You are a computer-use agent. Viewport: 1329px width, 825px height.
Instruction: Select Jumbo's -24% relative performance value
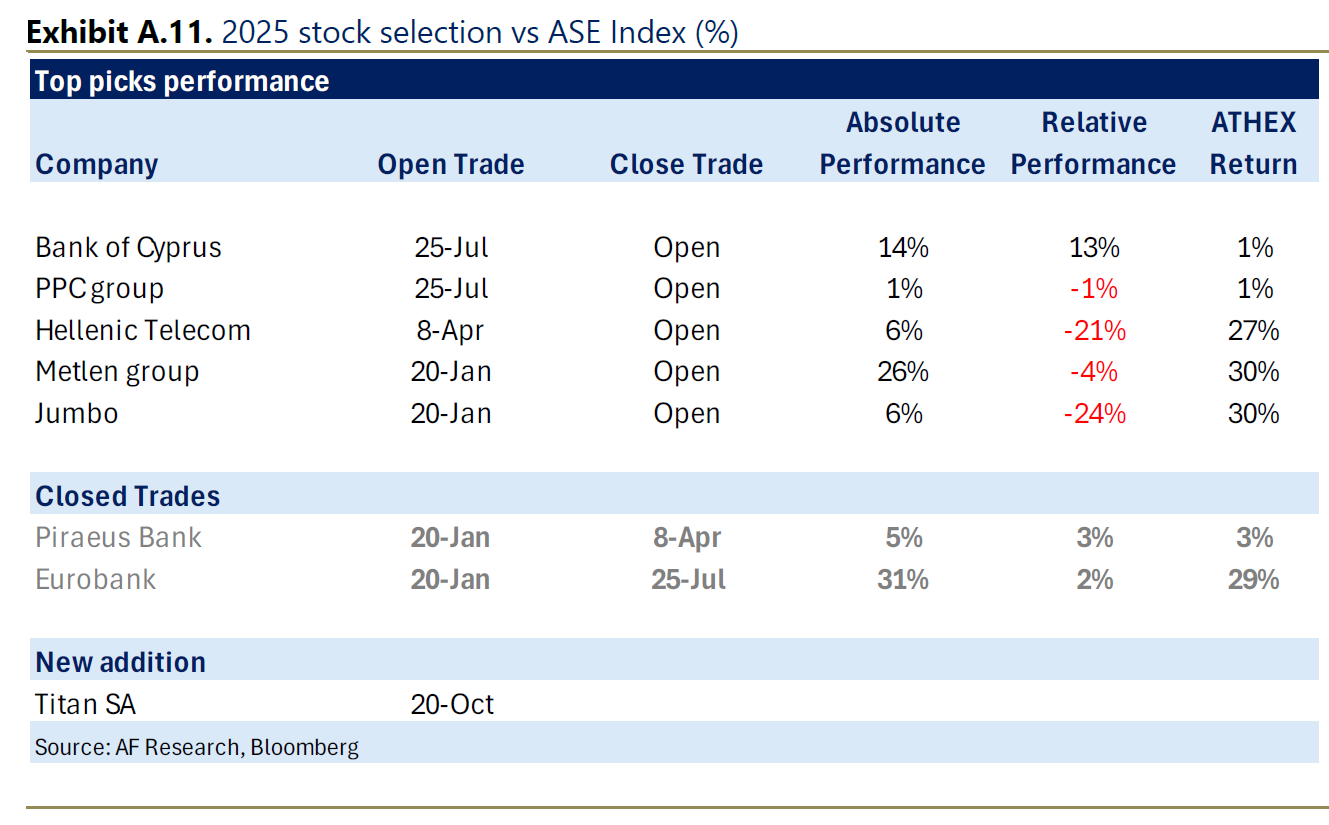pyautogui.click(x=1094, y=413)
